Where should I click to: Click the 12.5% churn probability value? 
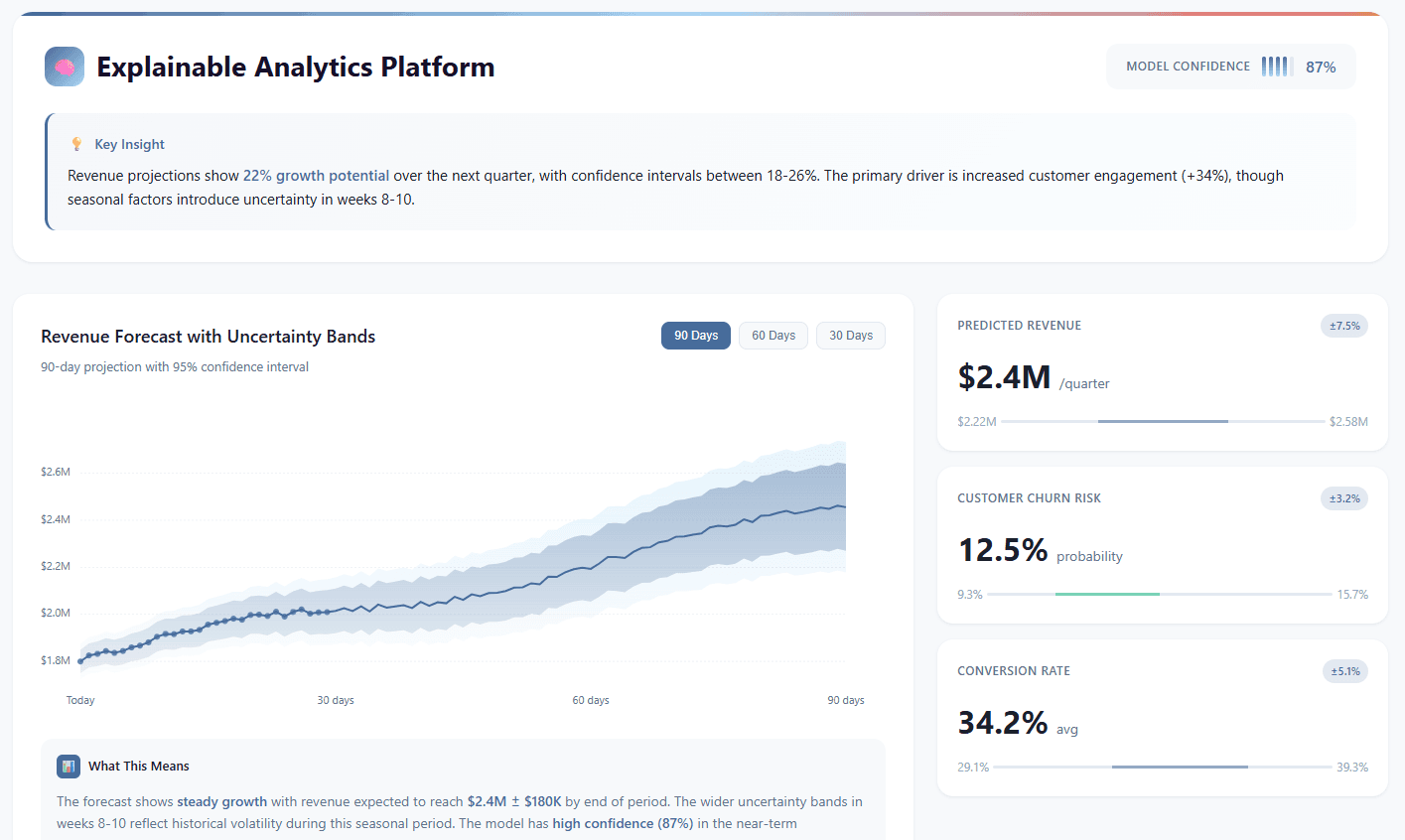tap(1003, 550)
